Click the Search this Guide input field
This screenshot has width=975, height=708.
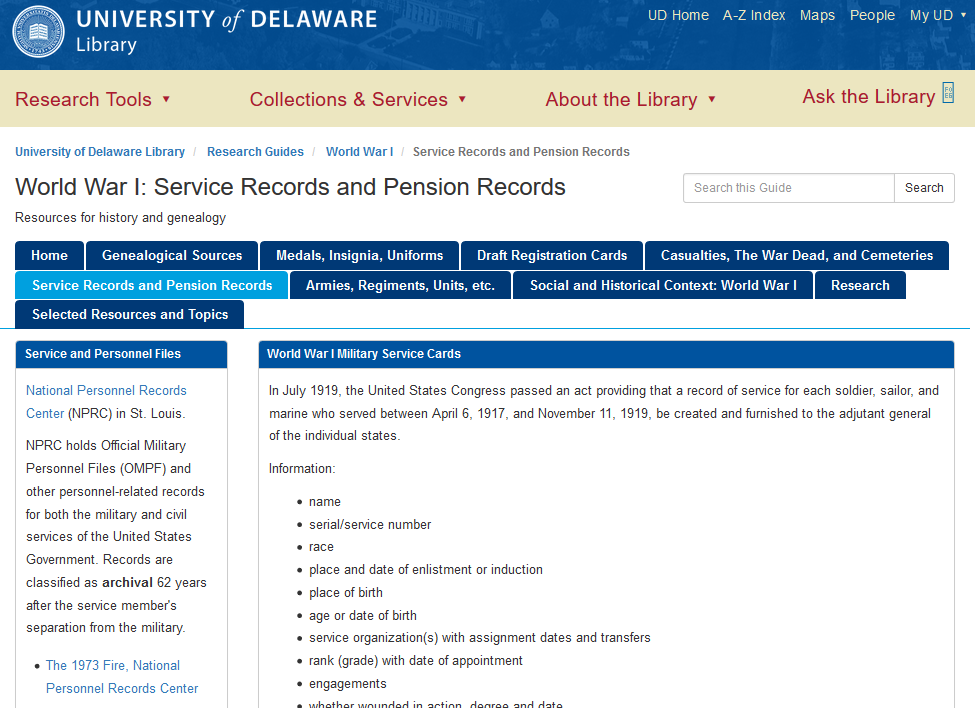[788, 188]
